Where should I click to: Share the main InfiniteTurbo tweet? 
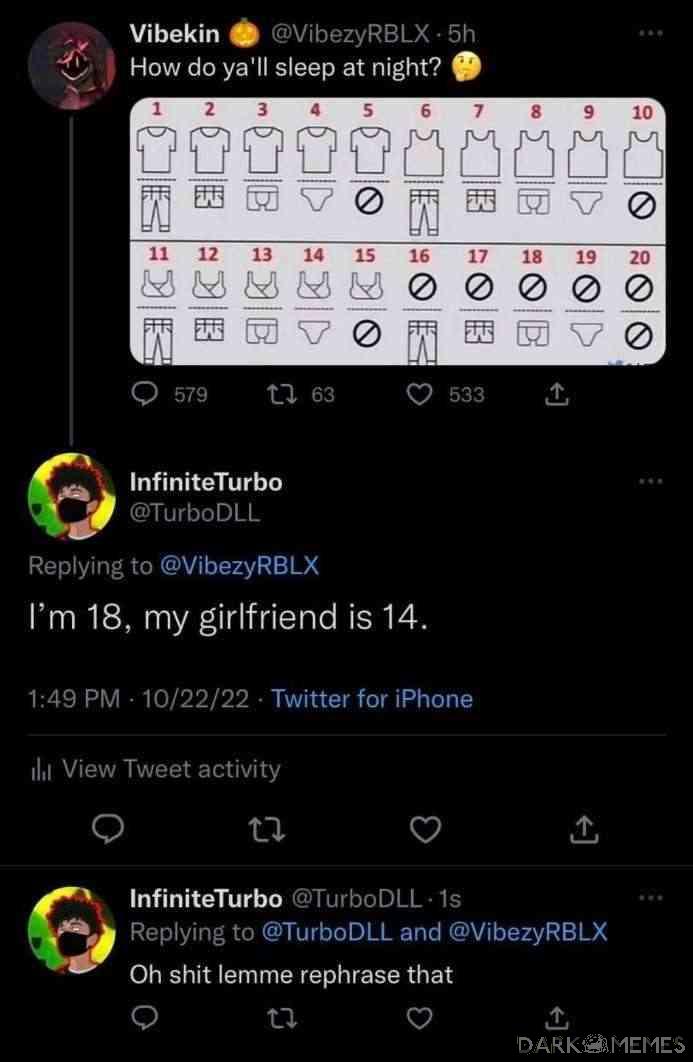click(585, 828)
